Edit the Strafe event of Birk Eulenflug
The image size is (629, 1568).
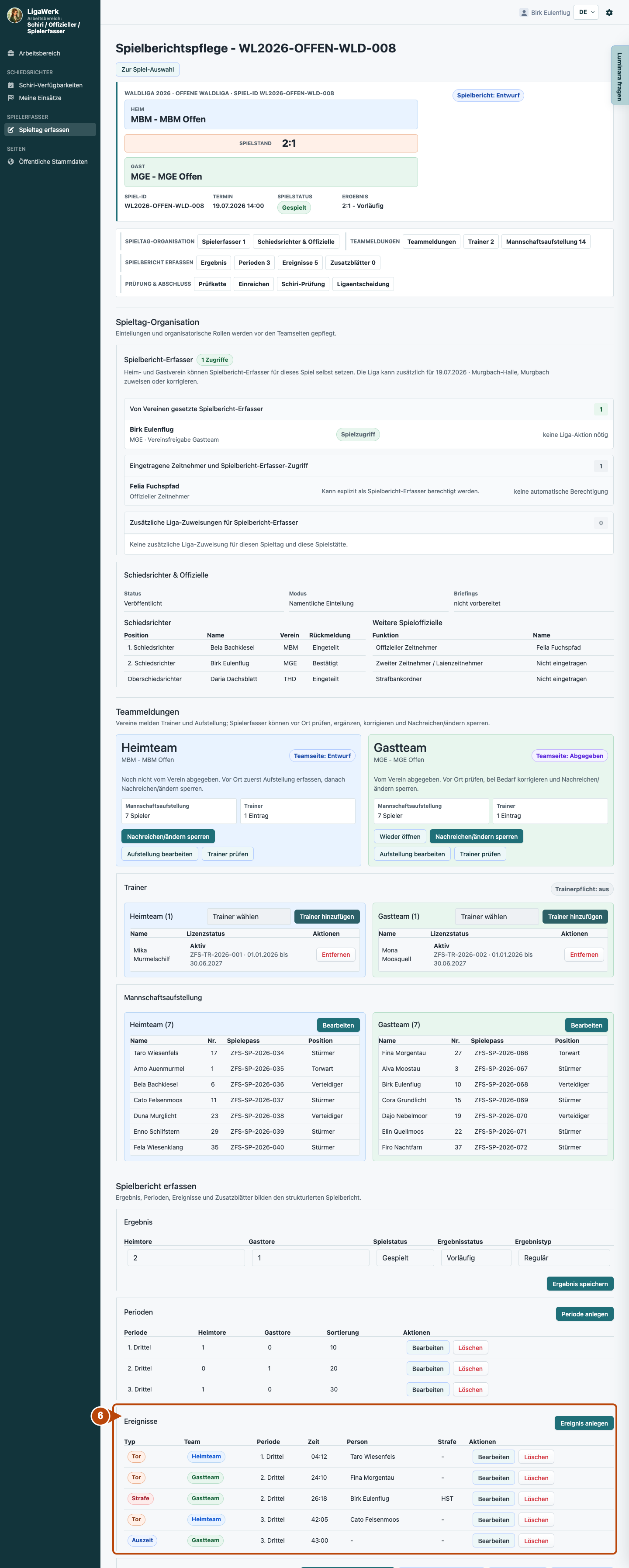[493, 1499]
